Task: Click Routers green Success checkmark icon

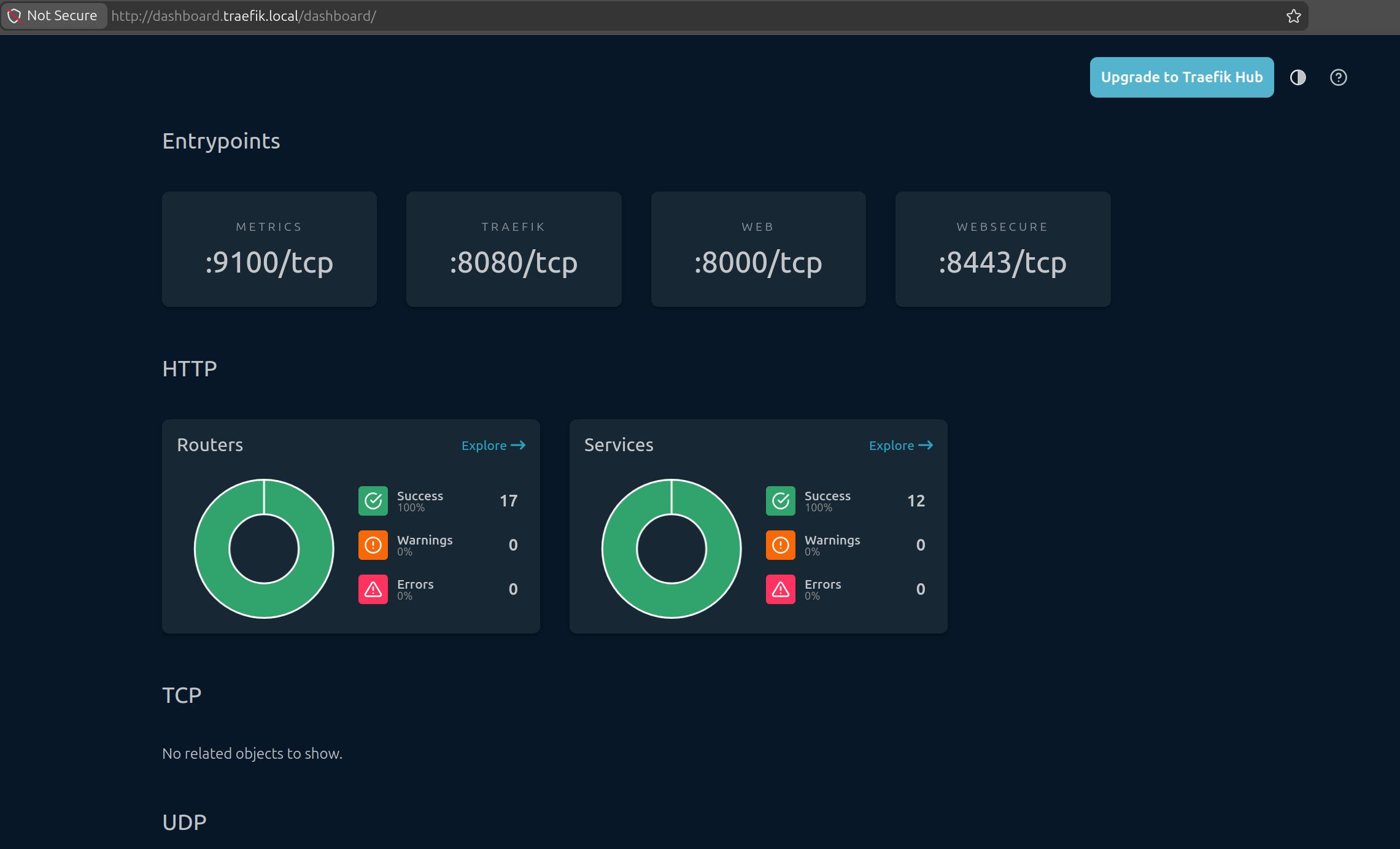Action: click(373, 501)
